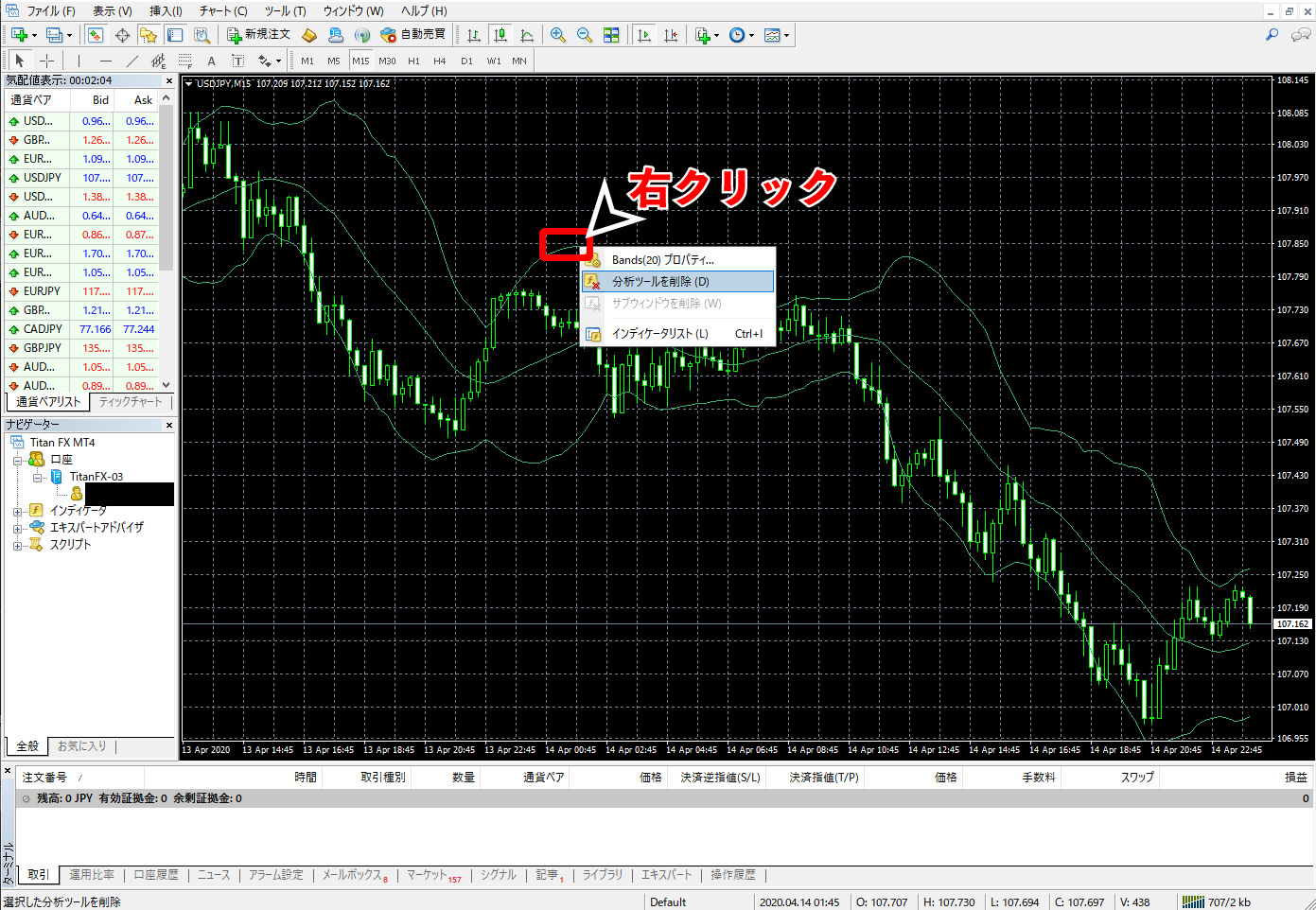The width and height of the screenshot is (1316, 910).
Task: Switch to お気に入り tab in Navigator
Action: pos(81,746)
